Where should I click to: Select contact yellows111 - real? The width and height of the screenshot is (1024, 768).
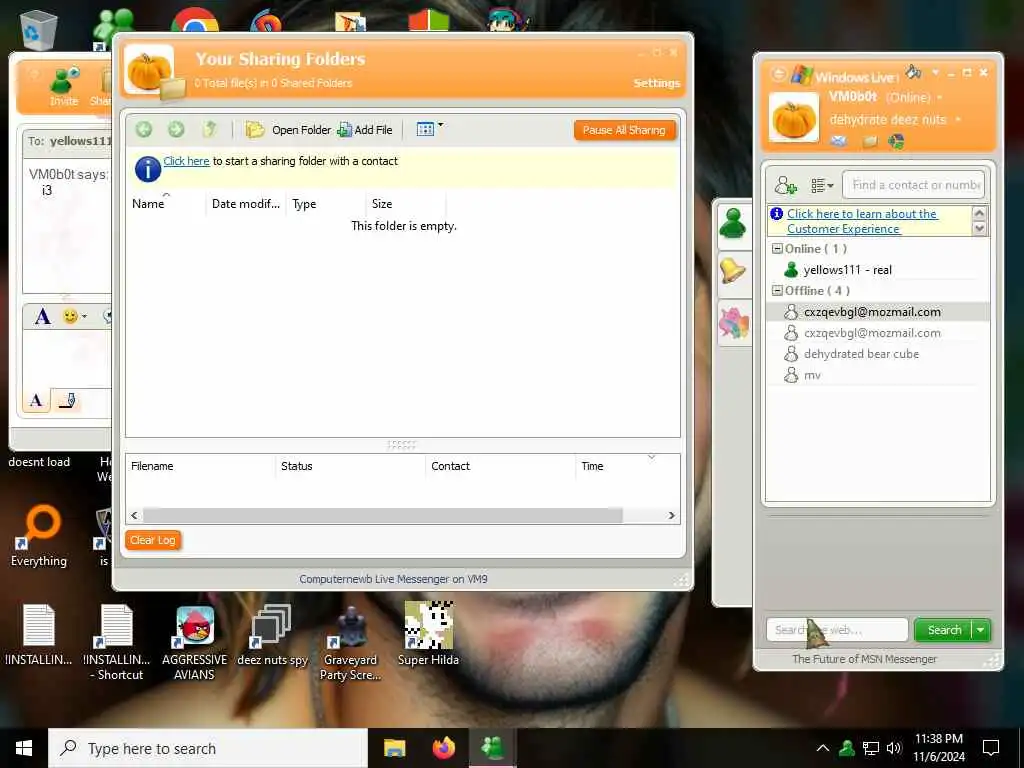tap(878, 270)
